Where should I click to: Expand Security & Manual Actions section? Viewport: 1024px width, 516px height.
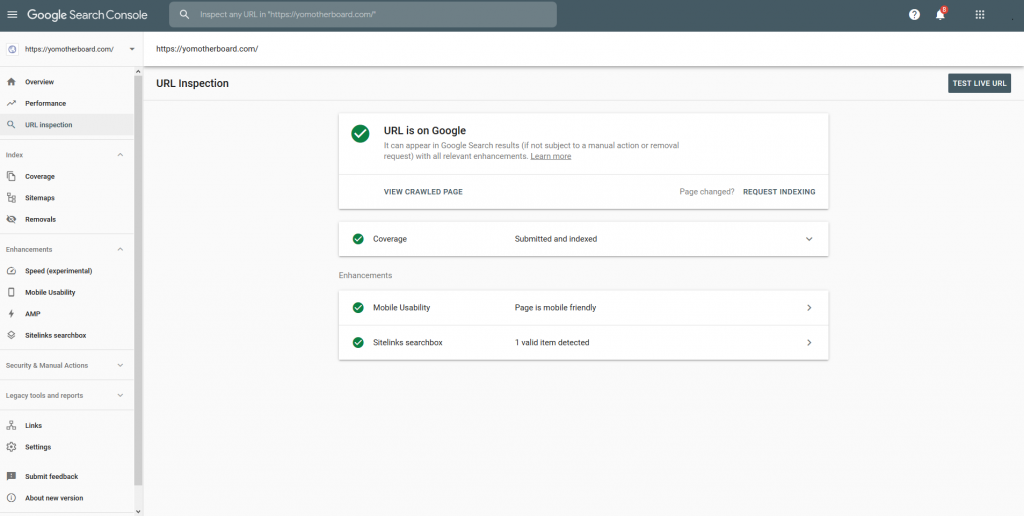120,366
